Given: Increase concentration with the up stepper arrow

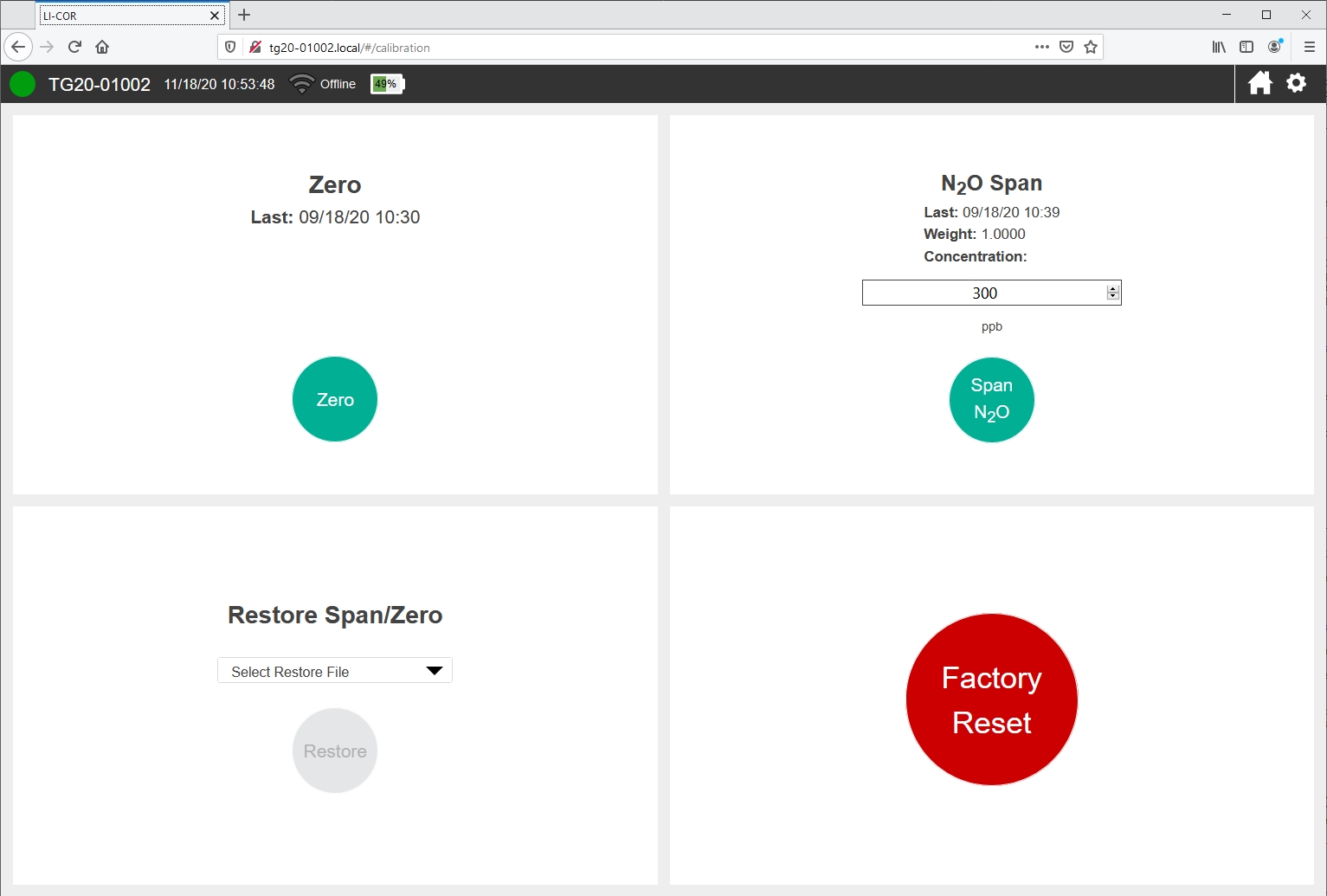Looking at the screenshot, I should click(x=1113, y=288).
